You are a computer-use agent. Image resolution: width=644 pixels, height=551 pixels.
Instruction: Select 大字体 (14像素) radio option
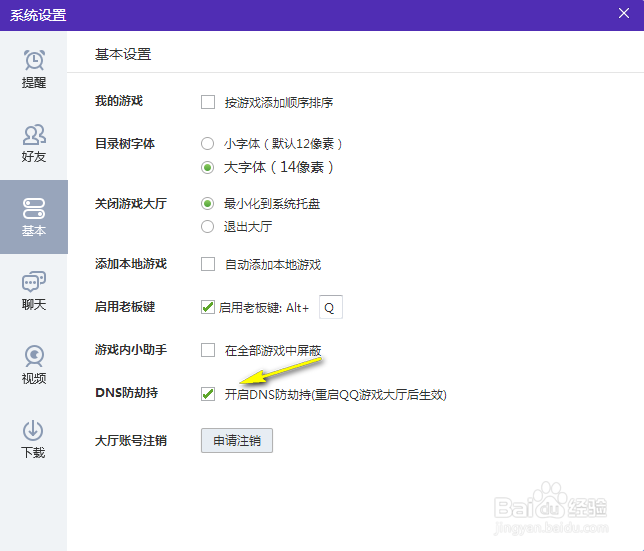[207, 168]
